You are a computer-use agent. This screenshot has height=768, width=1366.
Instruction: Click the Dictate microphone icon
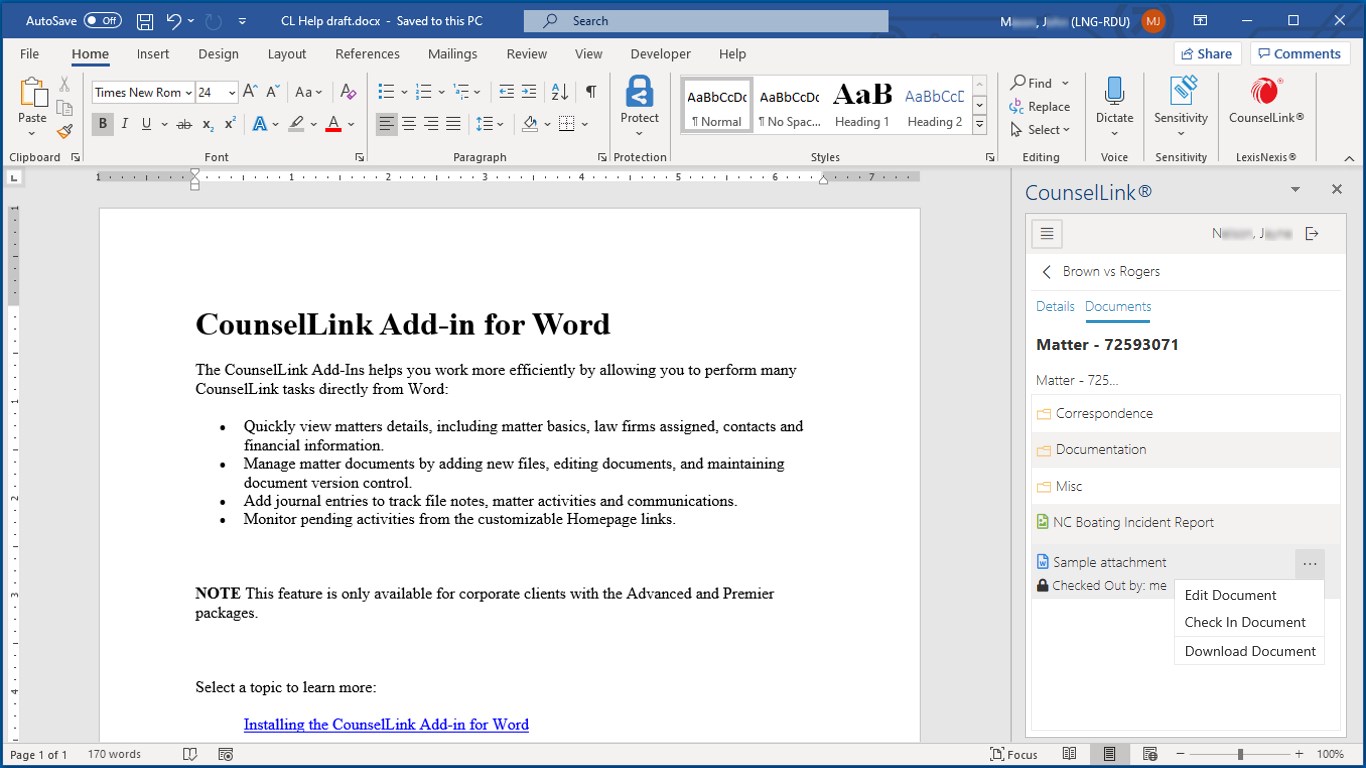click(1114, 92)
